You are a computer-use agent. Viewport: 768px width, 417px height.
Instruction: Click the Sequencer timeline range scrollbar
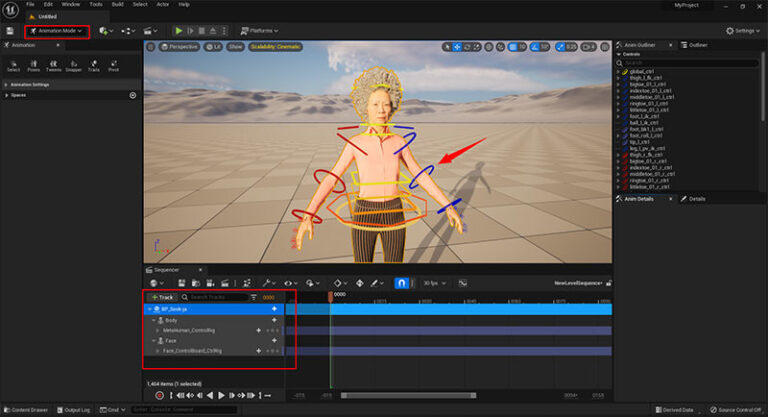tap(408, 395)
